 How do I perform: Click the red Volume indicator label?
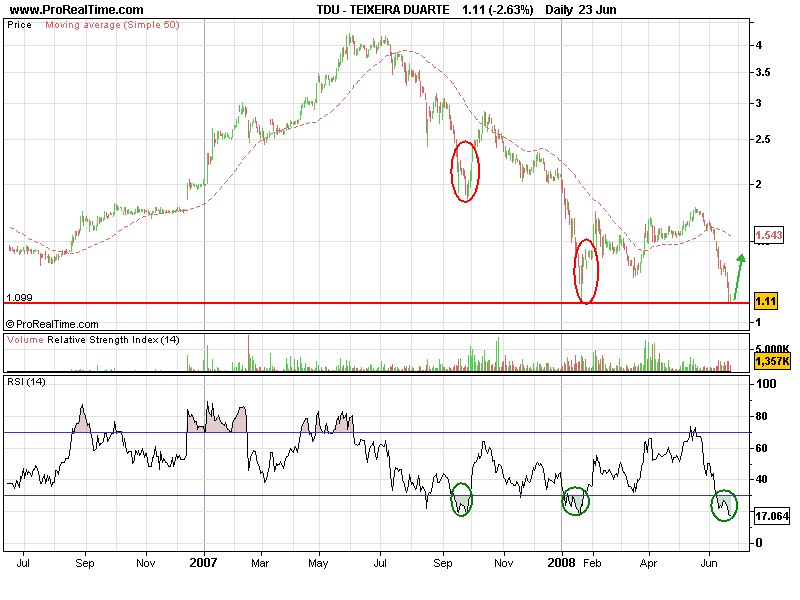[25, 340]
